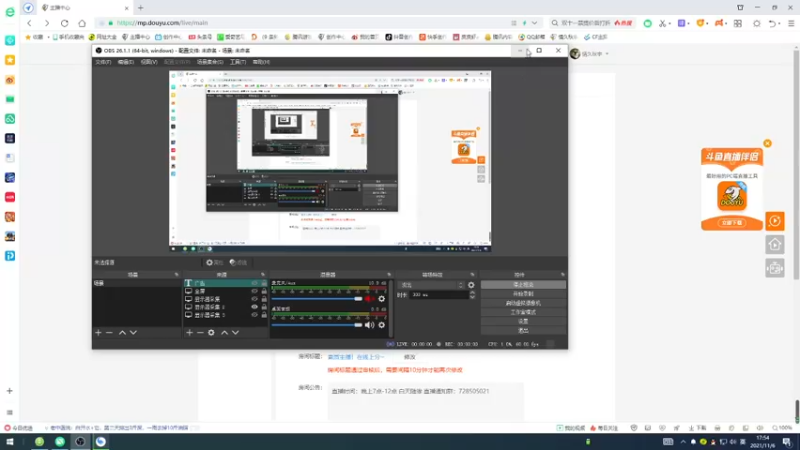Remove the selected source with the minus icon
The height and width of the screenshot is (450, 800).
pos(200,333)
